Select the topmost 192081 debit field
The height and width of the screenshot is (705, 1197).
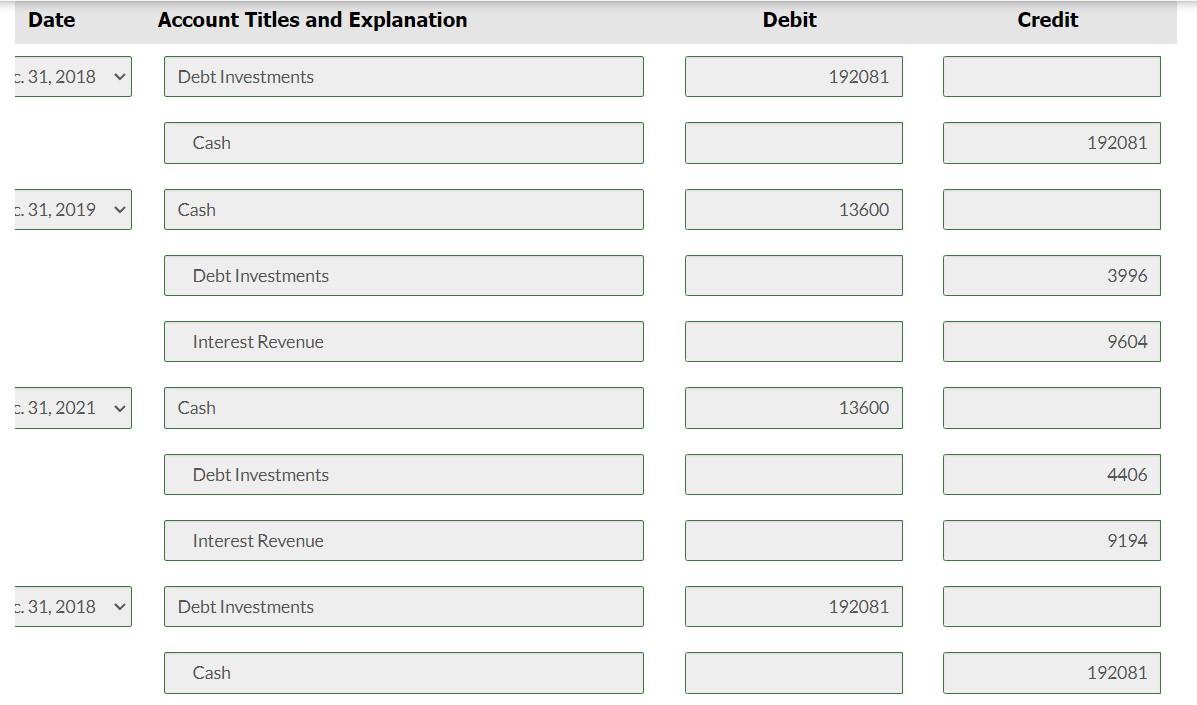click(793, 76)
